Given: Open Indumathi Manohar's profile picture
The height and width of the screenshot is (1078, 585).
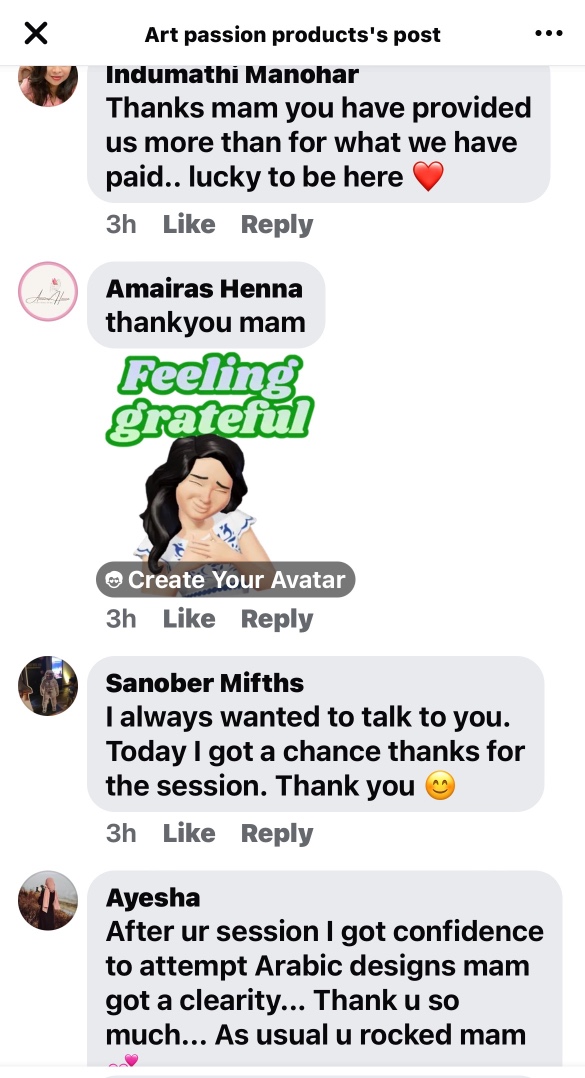Looking at the screenshot, I should tap(47, 84).
